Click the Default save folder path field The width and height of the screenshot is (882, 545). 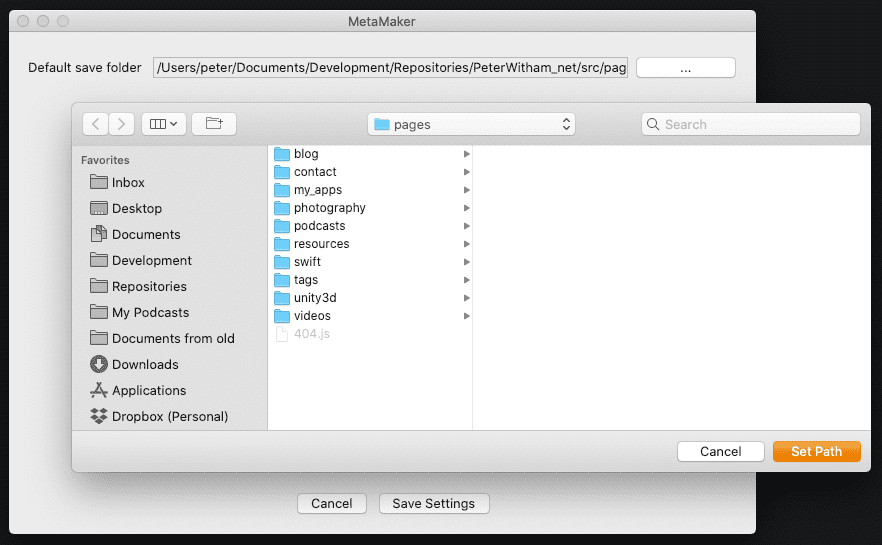(x=390, y=67)
